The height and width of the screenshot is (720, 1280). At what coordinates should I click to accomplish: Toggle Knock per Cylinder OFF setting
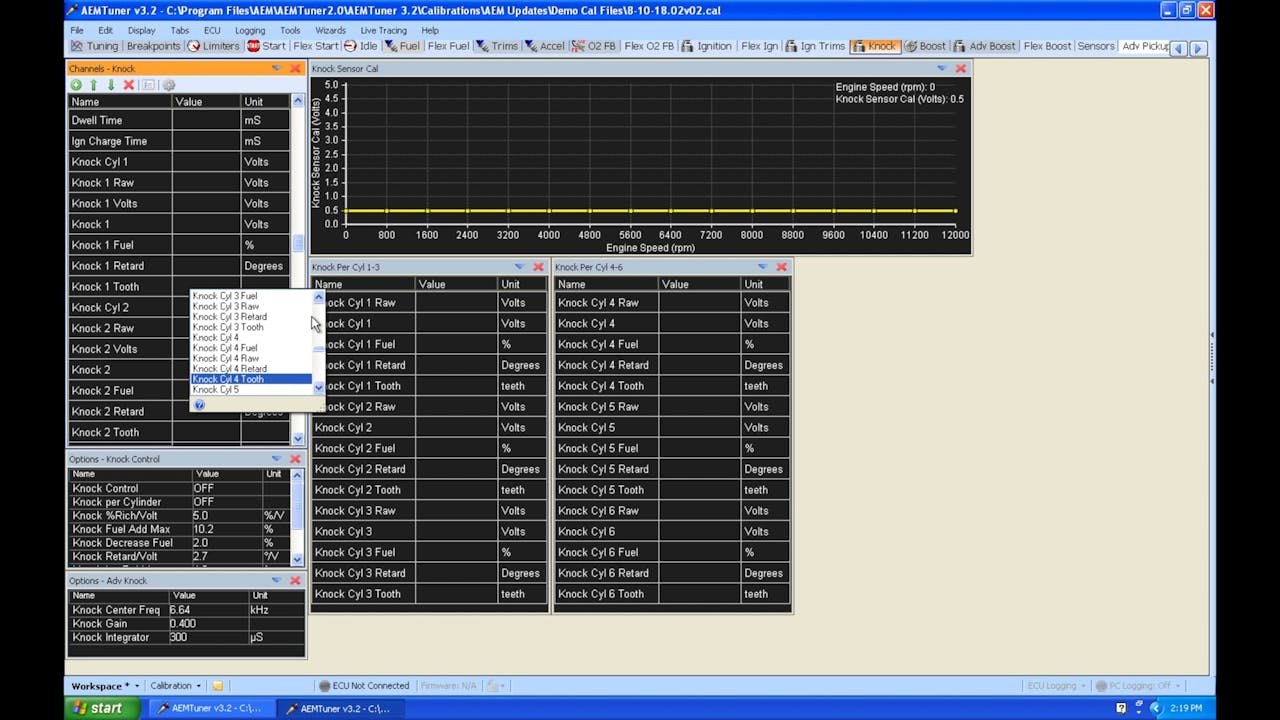pos(204,502)
